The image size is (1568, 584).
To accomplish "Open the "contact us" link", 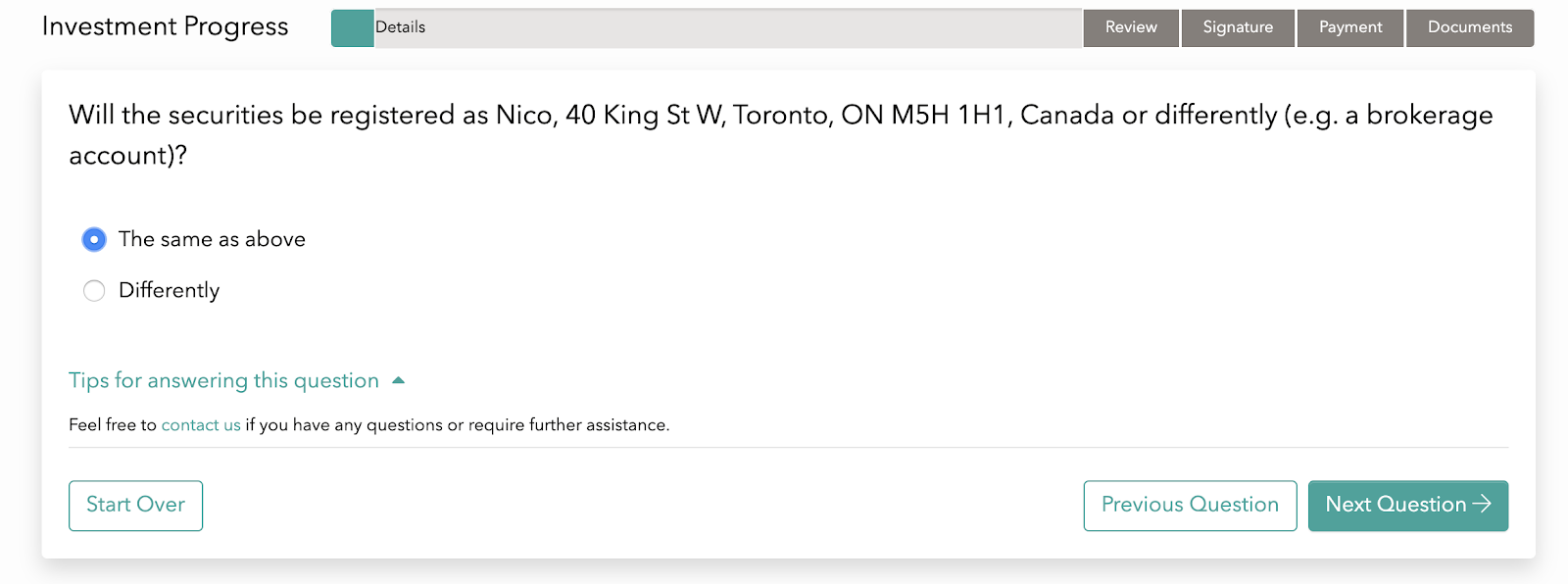I will click(201, 425).
